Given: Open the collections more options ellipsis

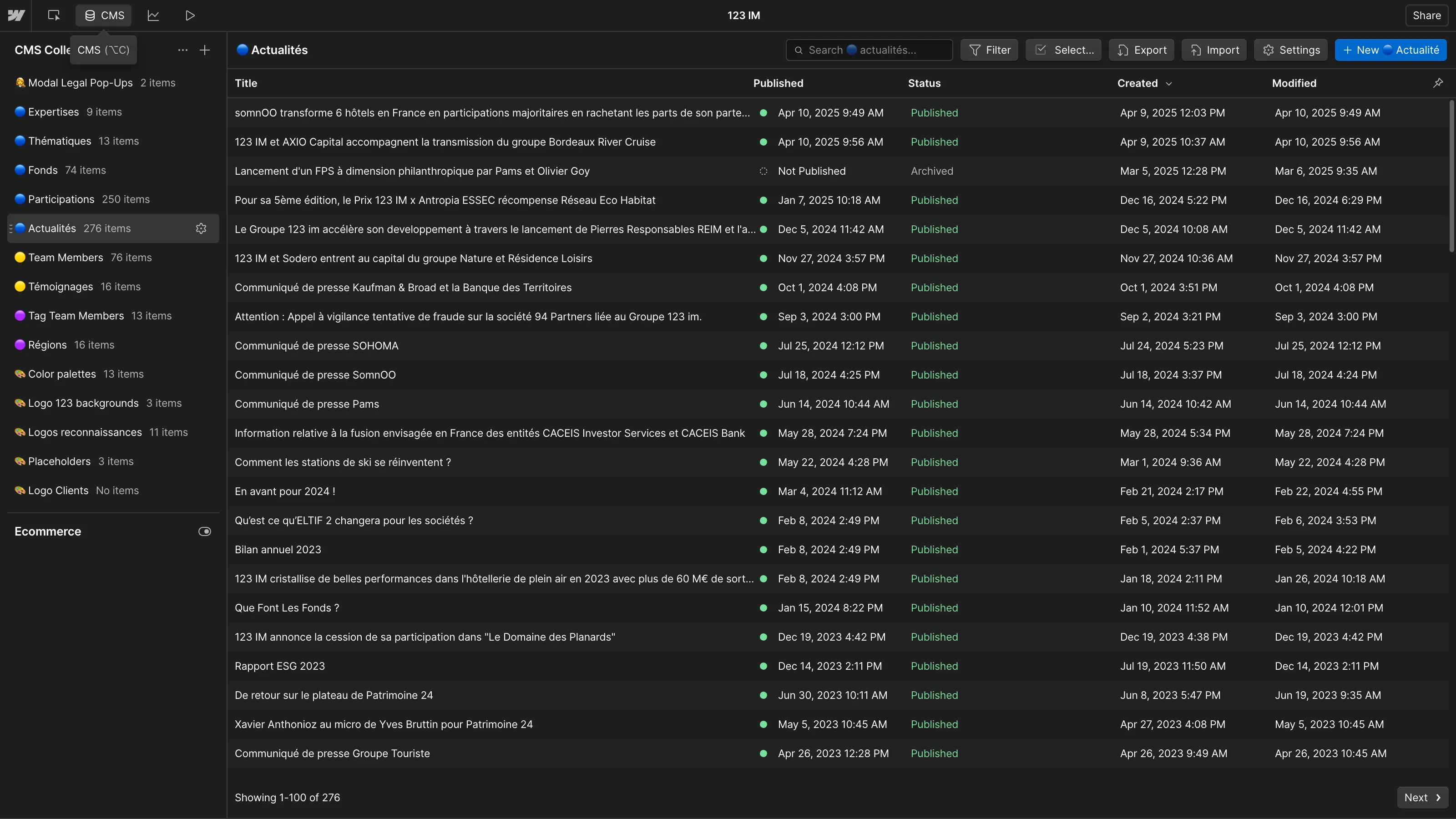Looking at the screenshot, I should tap(182, 50).
